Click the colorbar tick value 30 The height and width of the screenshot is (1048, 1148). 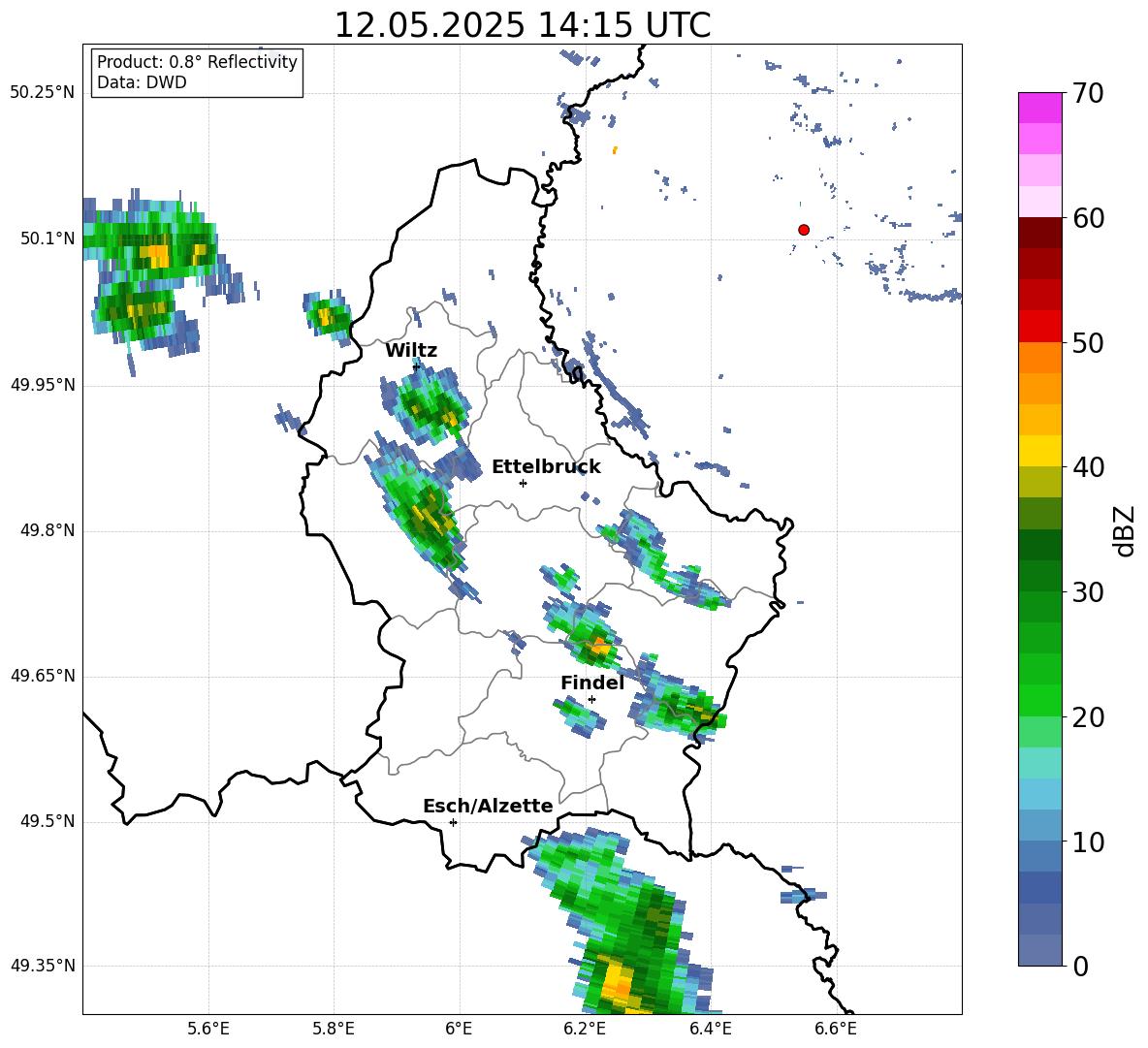pos(1089,592)
